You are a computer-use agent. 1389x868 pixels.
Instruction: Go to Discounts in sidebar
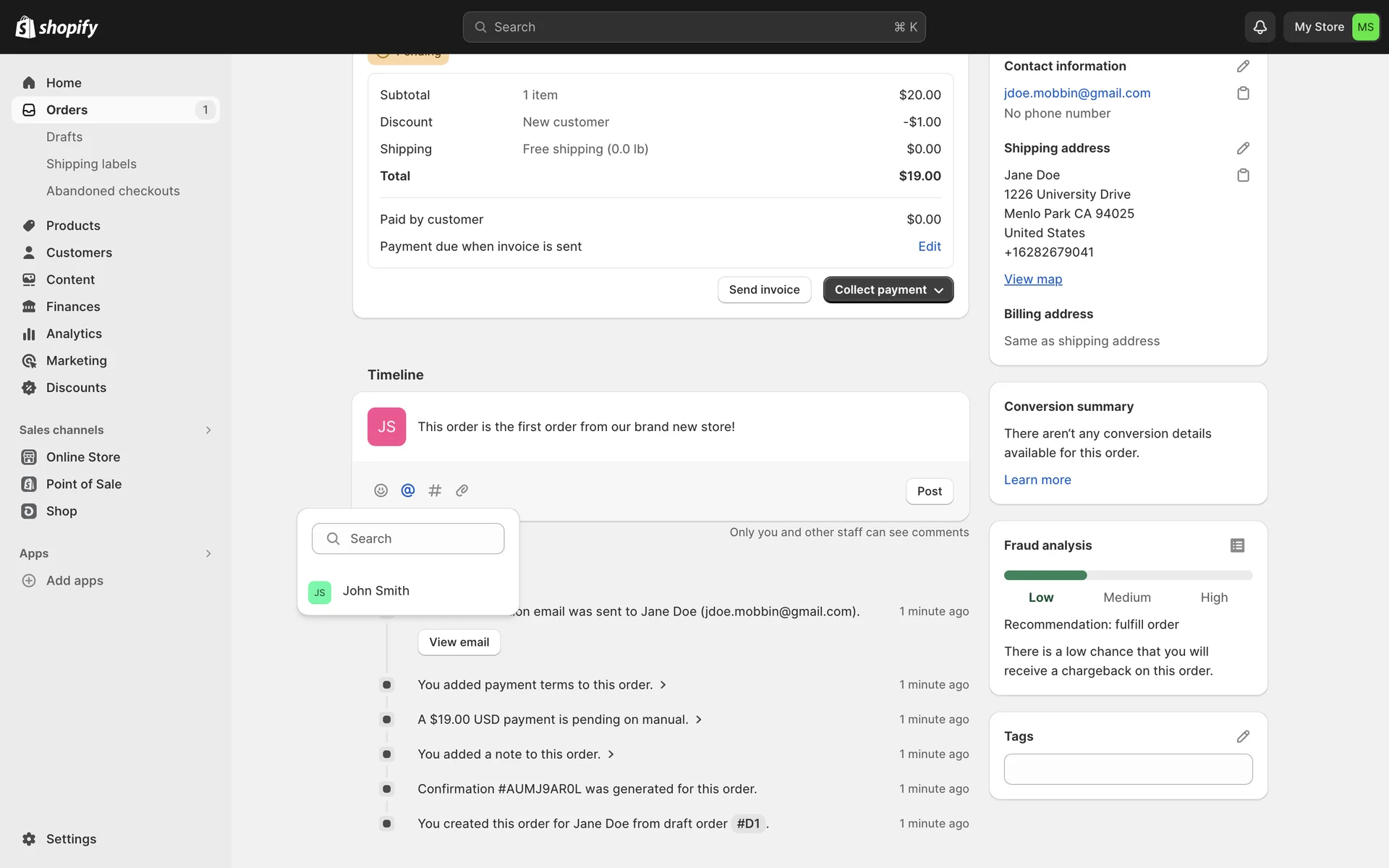76,388
